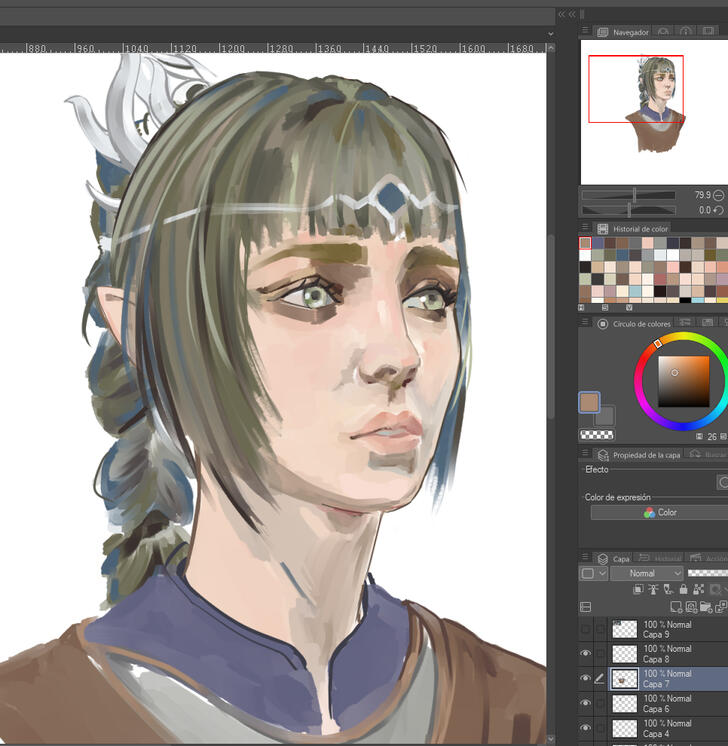Create a new layer folder

click(708, 607)
